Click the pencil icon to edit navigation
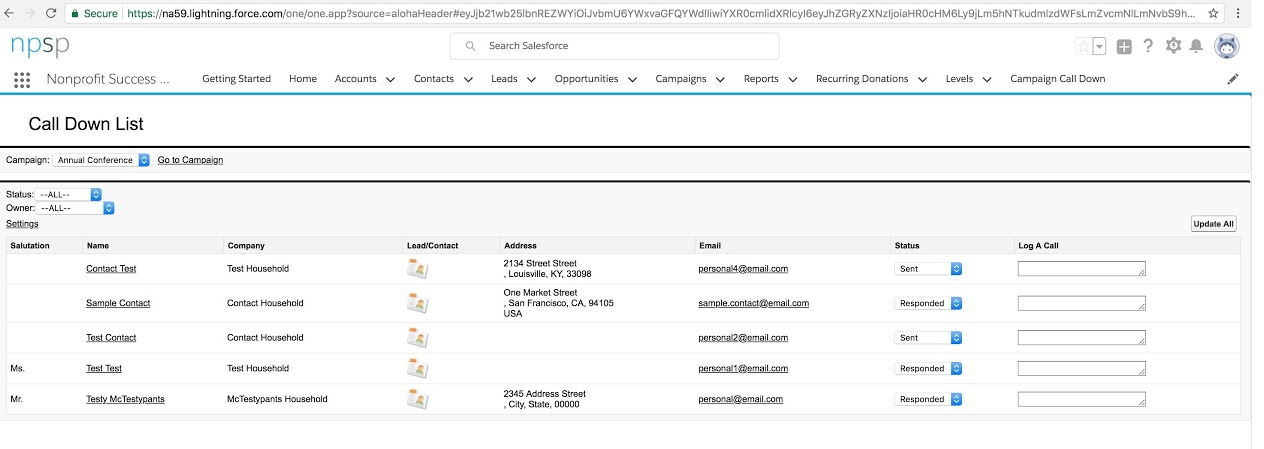The image size is (1264, 449). 1233,79
